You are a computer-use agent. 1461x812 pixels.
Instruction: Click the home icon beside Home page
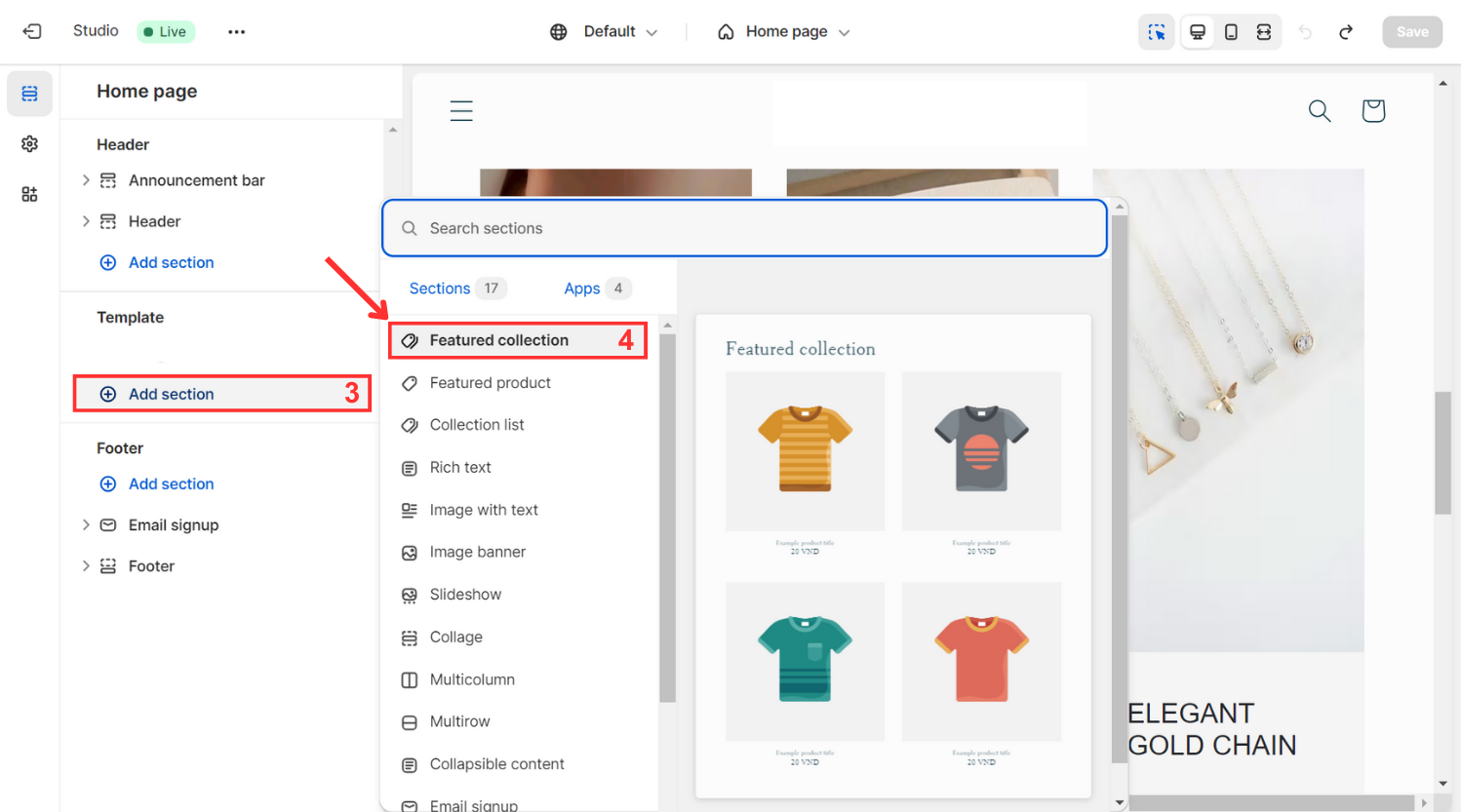point(726,32)
